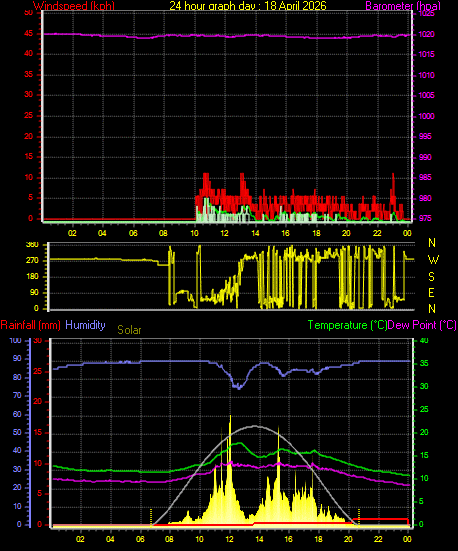Click the 40 value on temperature axis
Screen dimensions: 458x551
[x=424, y=341]
